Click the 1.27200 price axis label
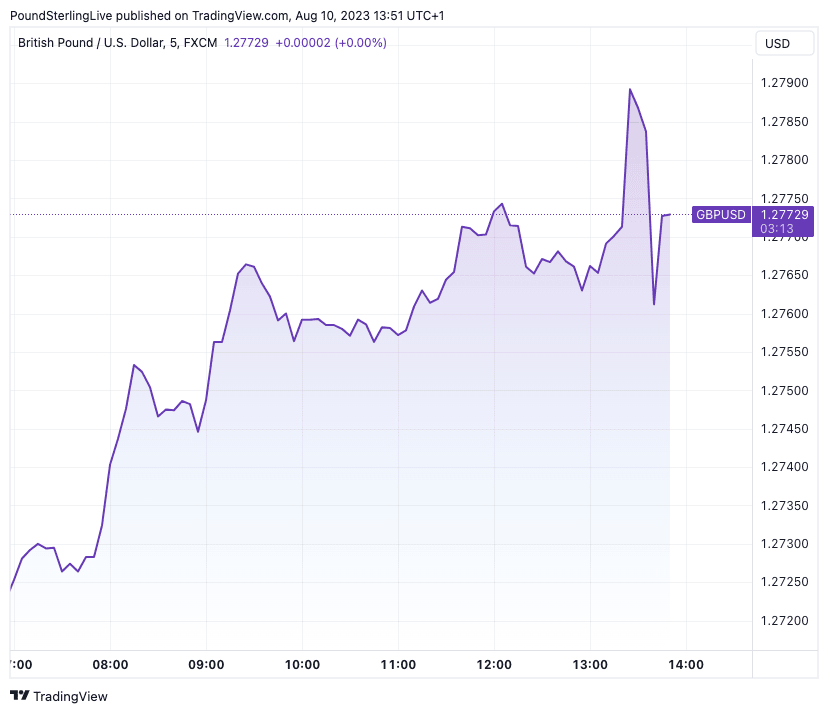 [x=785, y=621]
